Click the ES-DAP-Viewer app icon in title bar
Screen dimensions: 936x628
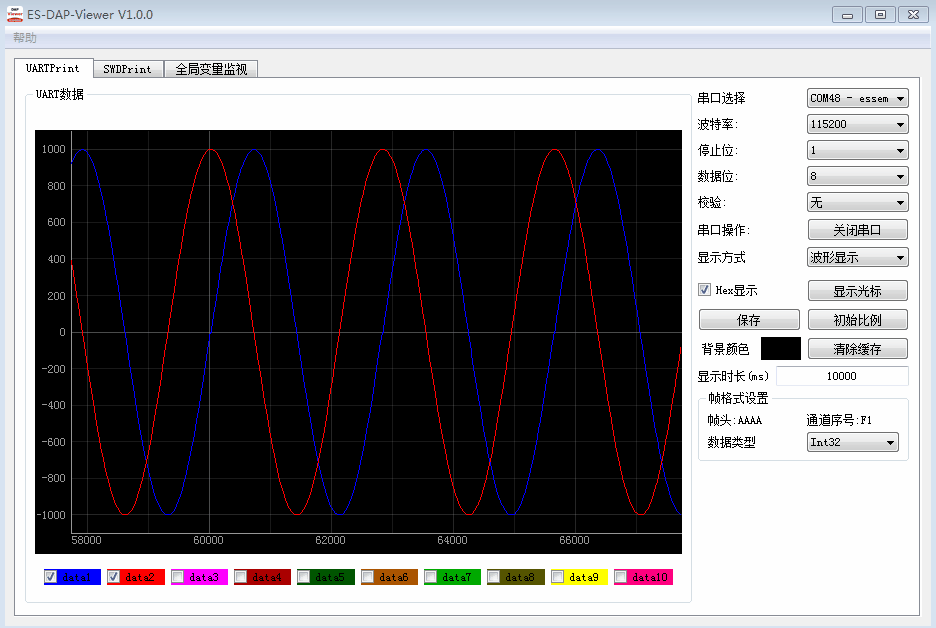click(15, 14)
